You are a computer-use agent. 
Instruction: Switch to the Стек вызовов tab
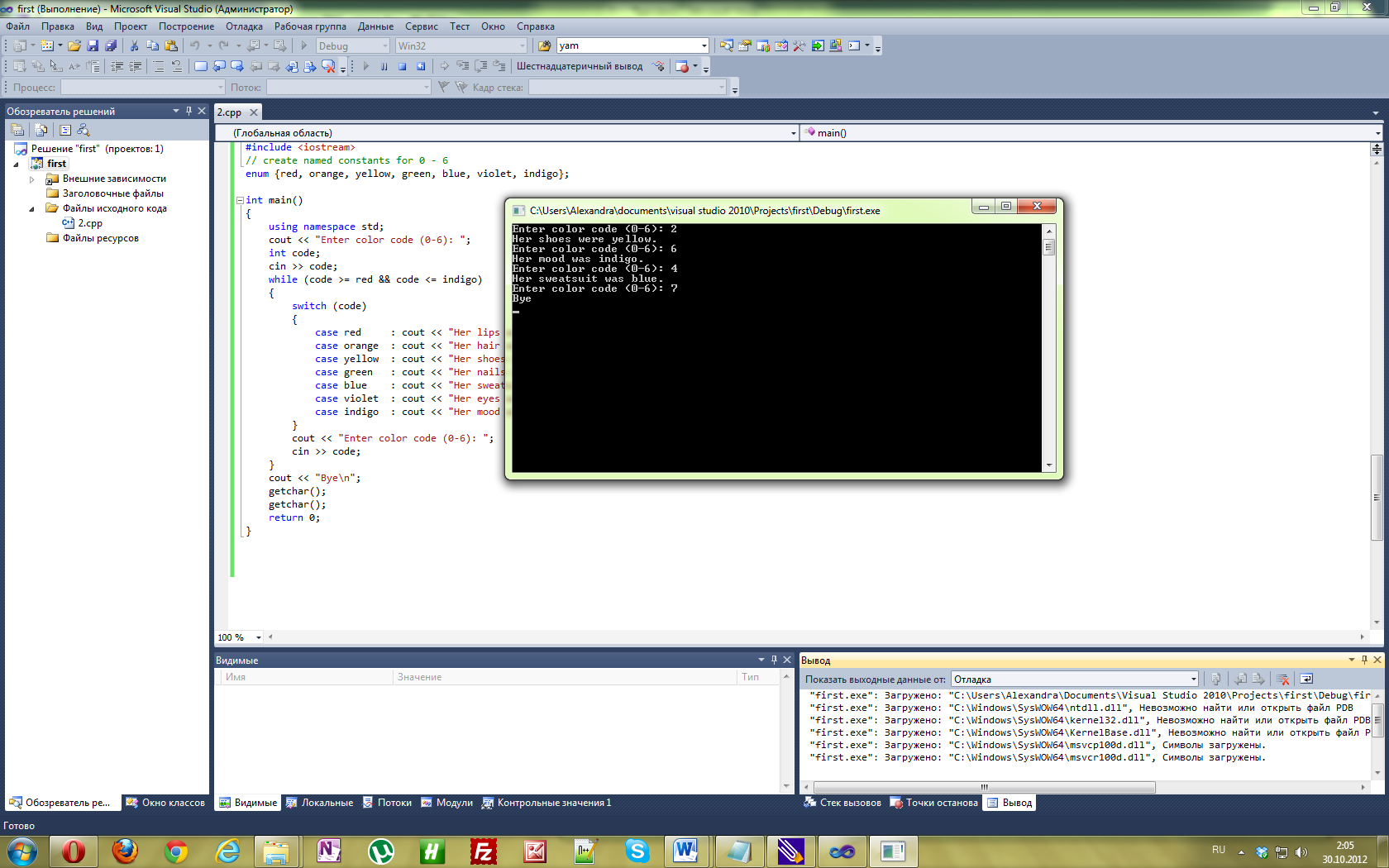click(x=842, y=803)
